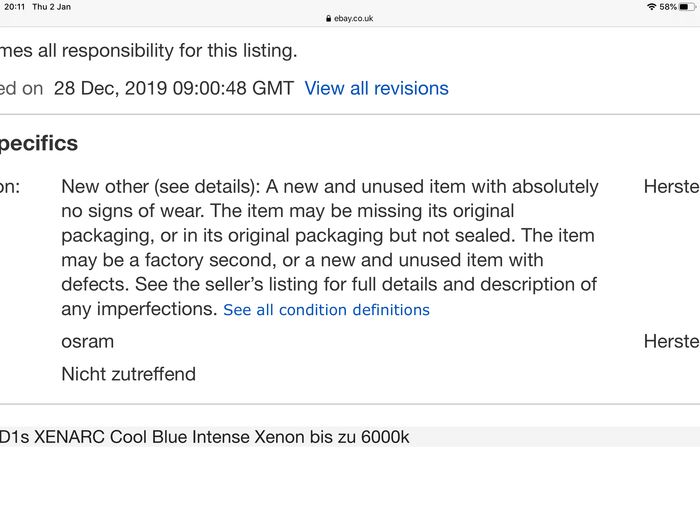Click the osram brand value
The width and height of the screenshot is (700, 525).
point(88,342)
